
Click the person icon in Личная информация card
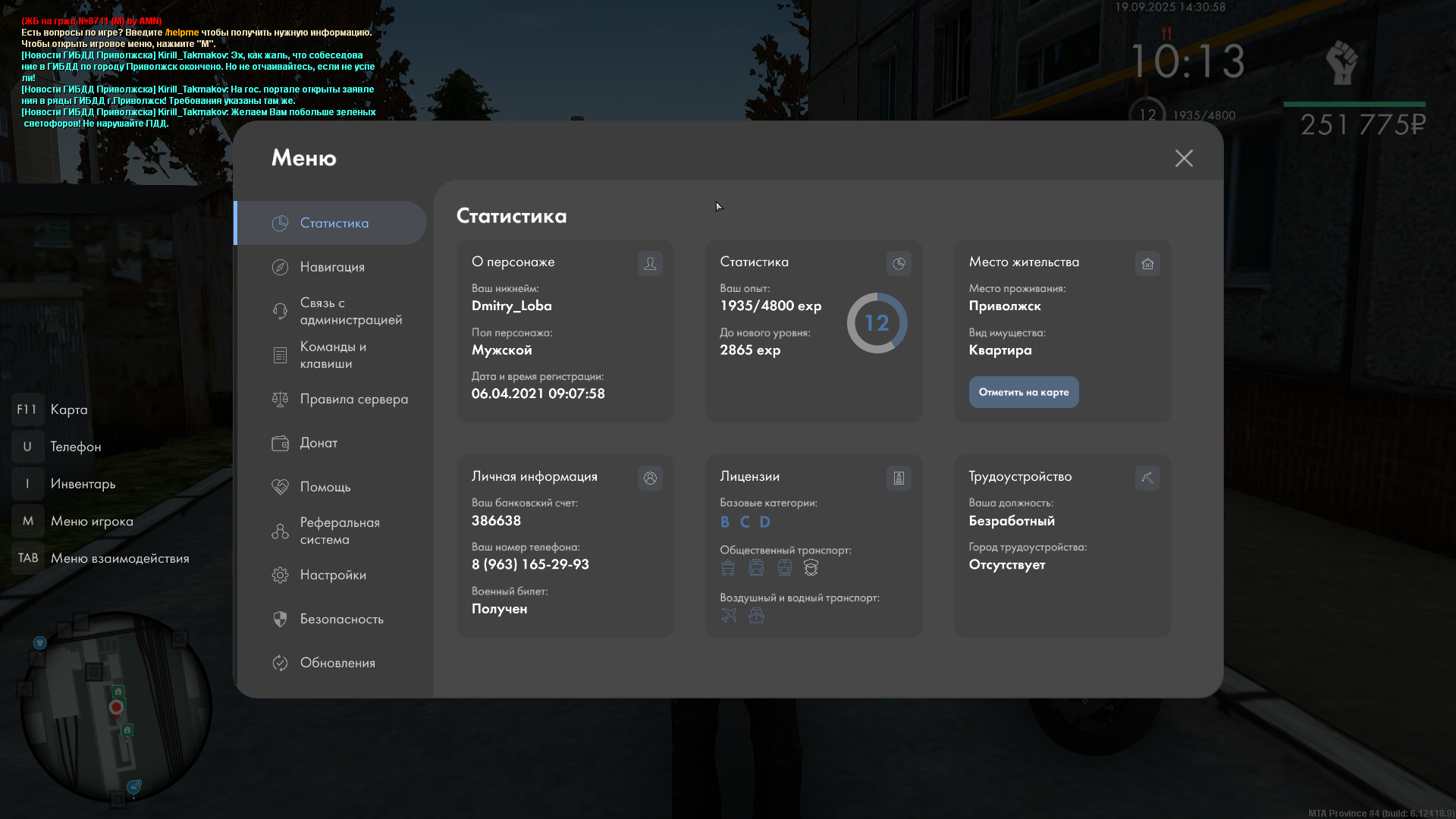point(650,478)
